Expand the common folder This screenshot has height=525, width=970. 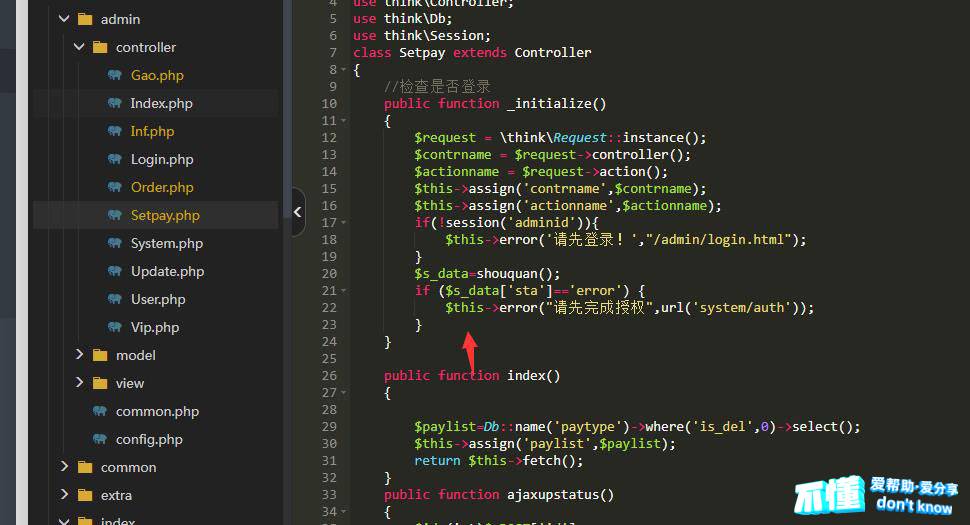coord(64,467)
